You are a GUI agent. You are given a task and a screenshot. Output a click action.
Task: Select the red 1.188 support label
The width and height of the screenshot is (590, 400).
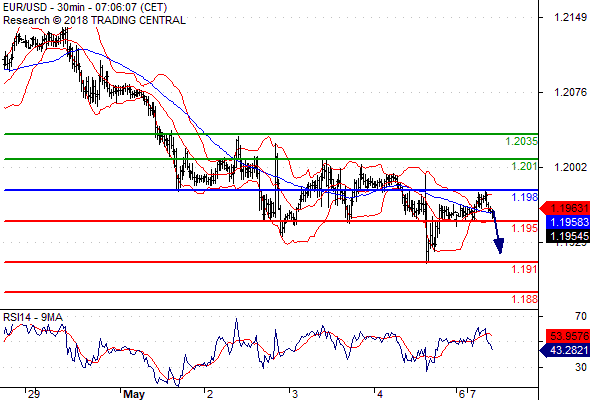(x=525, y=299)
